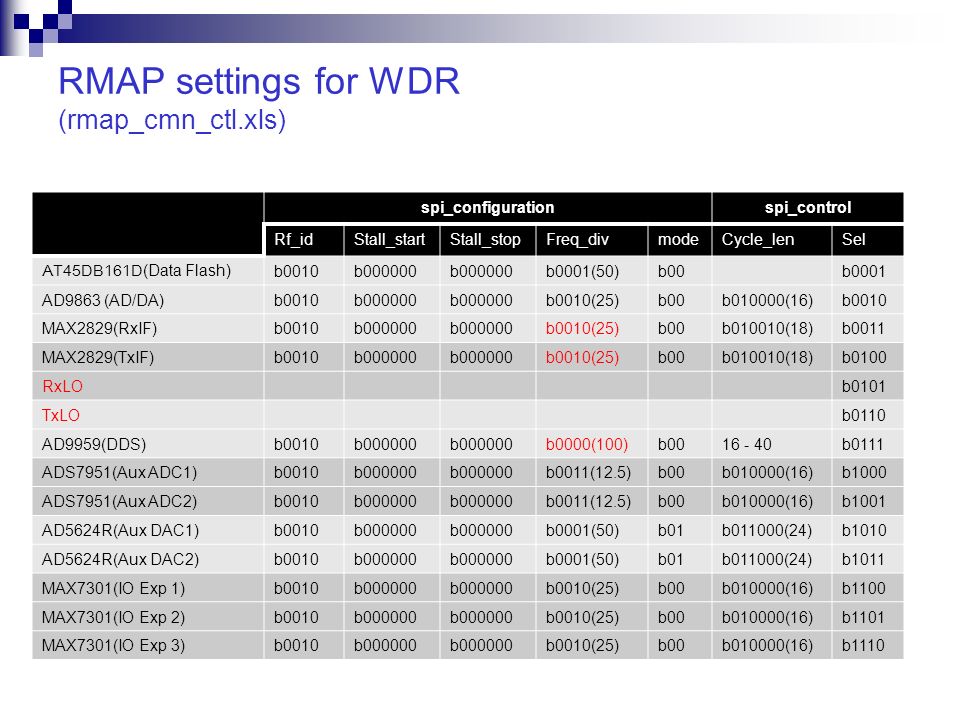This screenshot has height=720, width=960.
Task: Select Sel value 'b0100' in MAX2829(TxIF) row
Action: pyautogui.click(x=864, y=358)
